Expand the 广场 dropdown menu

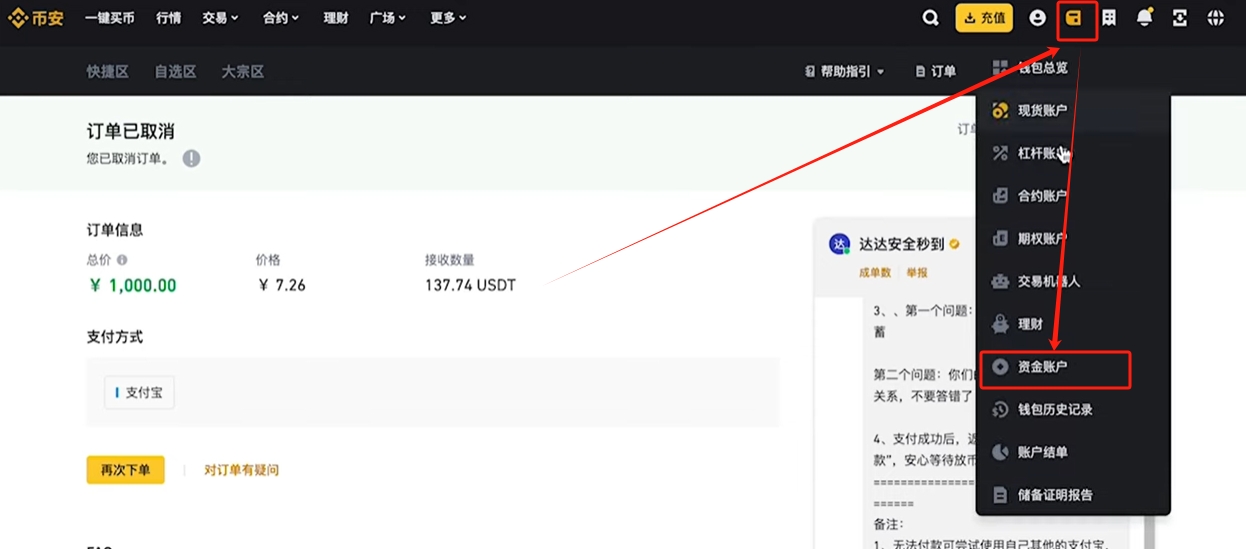tap(387, 18)
